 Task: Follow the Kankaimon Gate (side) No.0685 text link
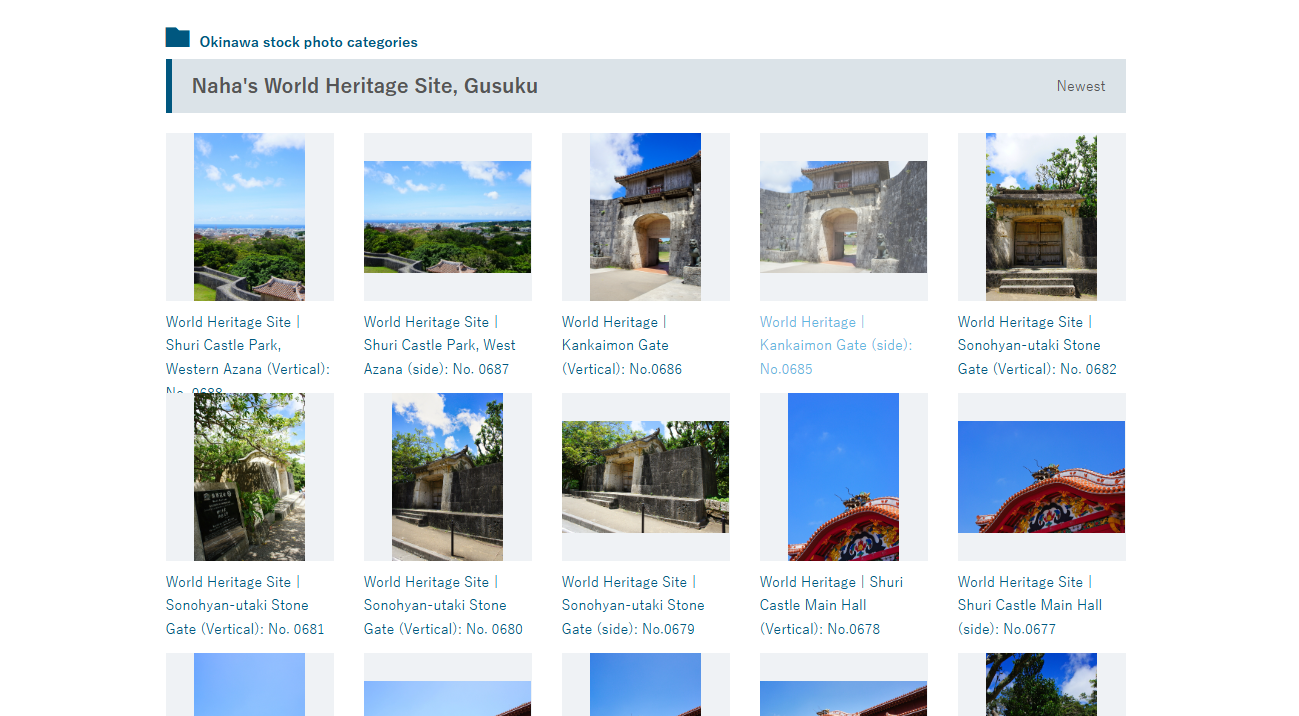point(836,345)
